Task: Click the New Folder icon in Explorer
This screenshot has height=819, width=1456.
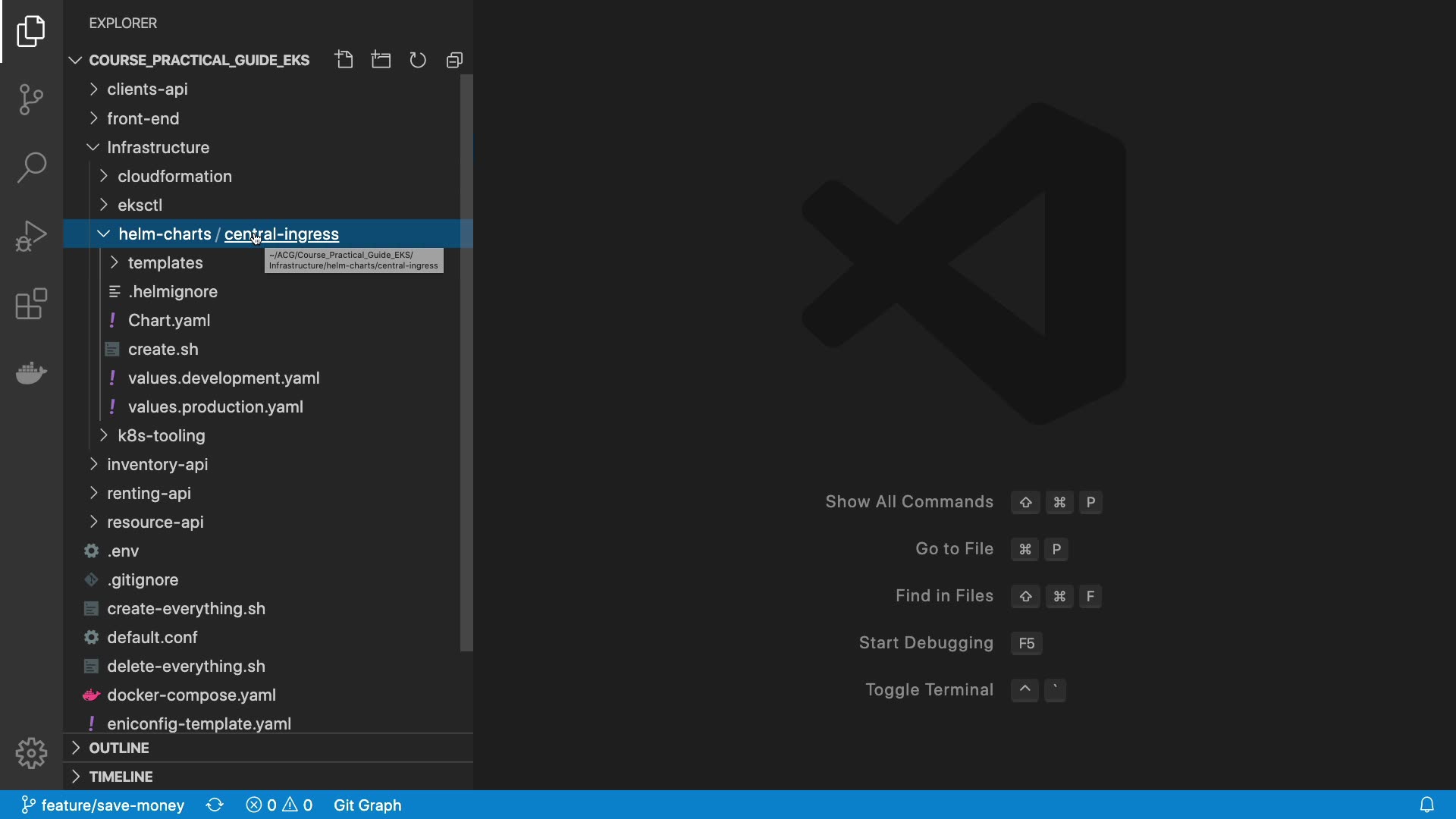Action: tap(381, 60)
